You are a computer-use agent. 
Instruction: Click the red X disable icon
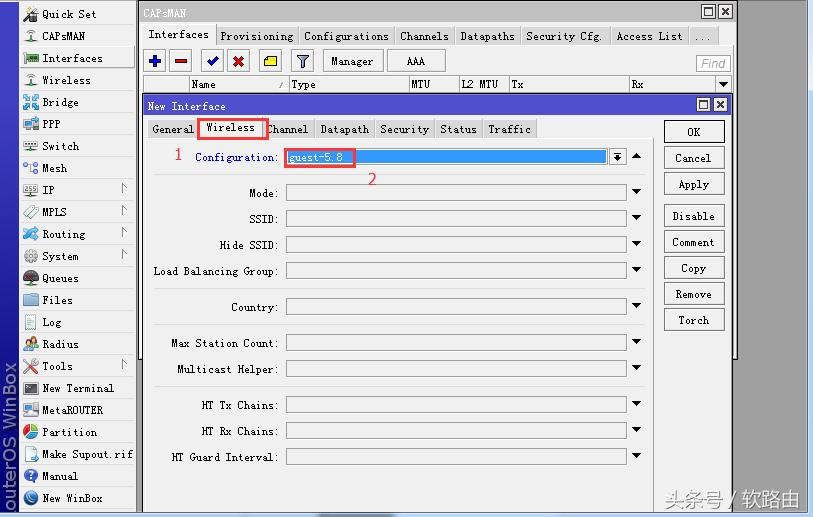point(239,61)
